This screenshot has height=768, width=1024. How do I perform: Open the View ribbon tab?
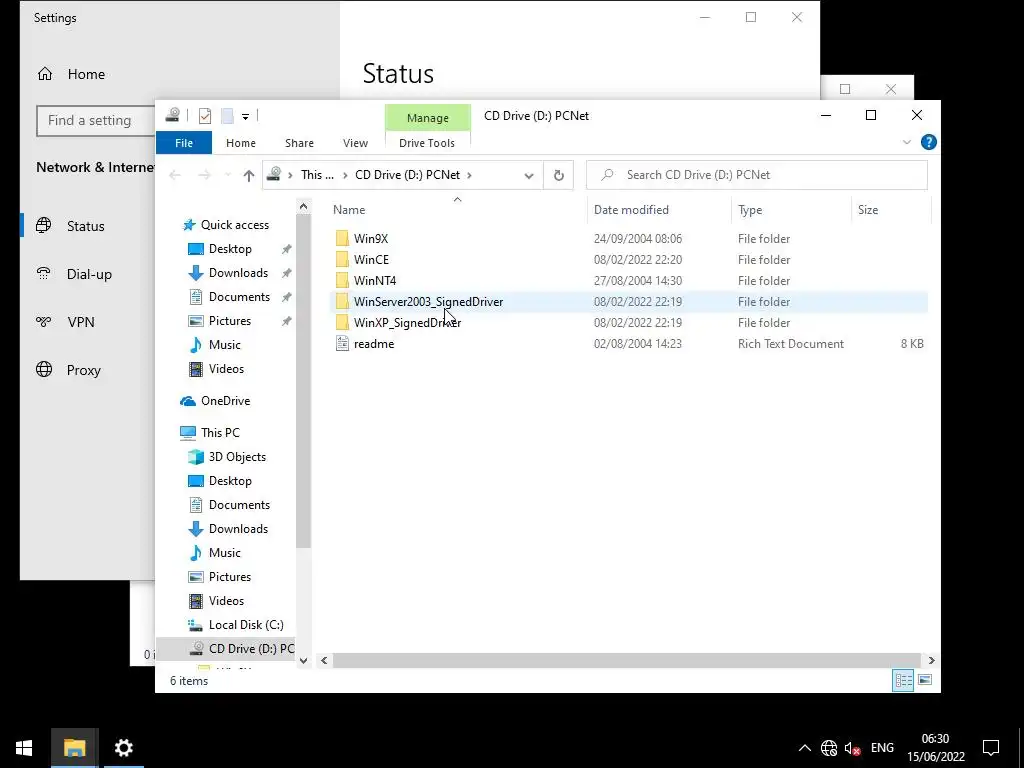tap(355, 142)
